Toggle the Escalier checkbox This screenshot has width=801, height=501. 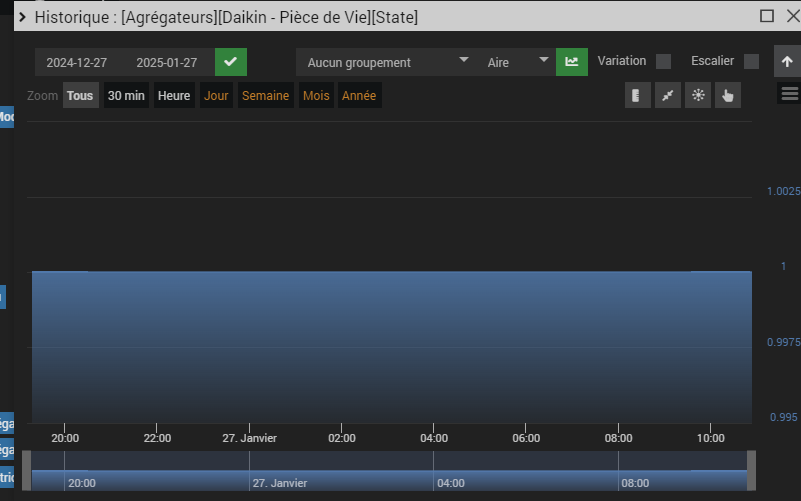(x=751, y=61)
